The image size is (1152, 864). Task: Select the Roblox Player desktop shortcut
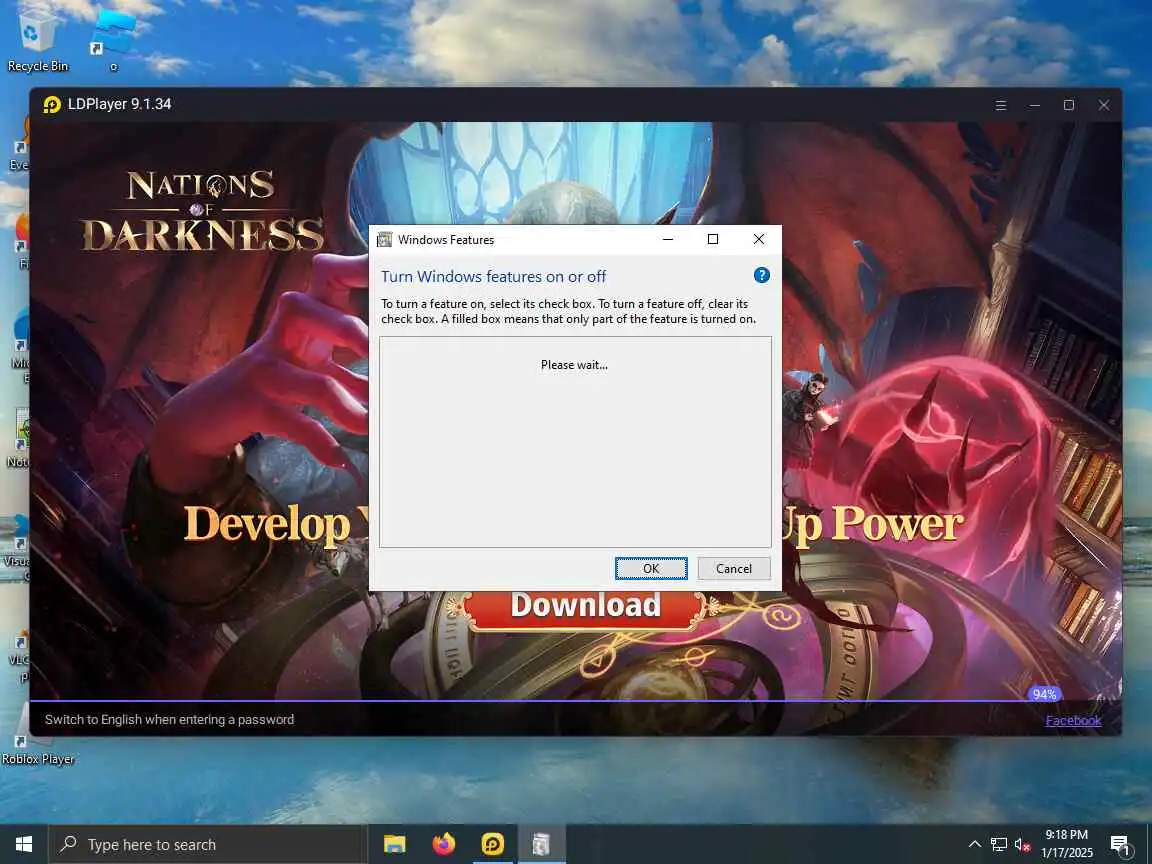click(x=37, y=735)
